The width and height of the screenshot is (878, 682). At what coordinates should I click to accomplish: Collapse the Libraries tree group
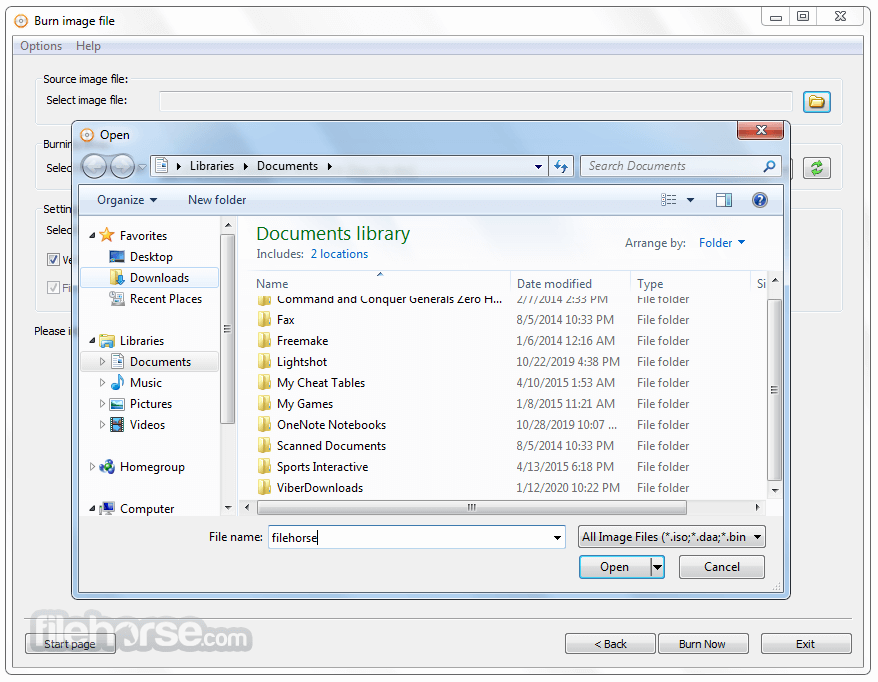click(92, 340)
